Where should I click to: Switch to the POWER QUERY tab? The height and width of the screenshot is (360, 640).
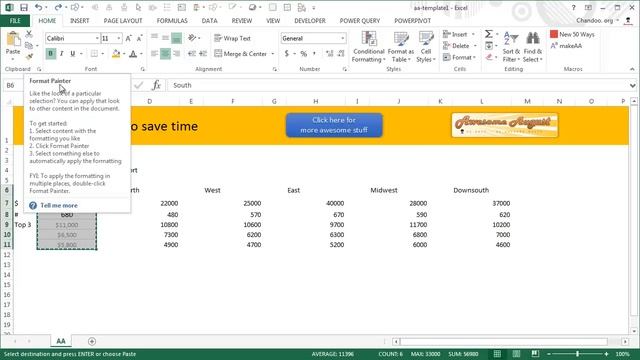360,20
